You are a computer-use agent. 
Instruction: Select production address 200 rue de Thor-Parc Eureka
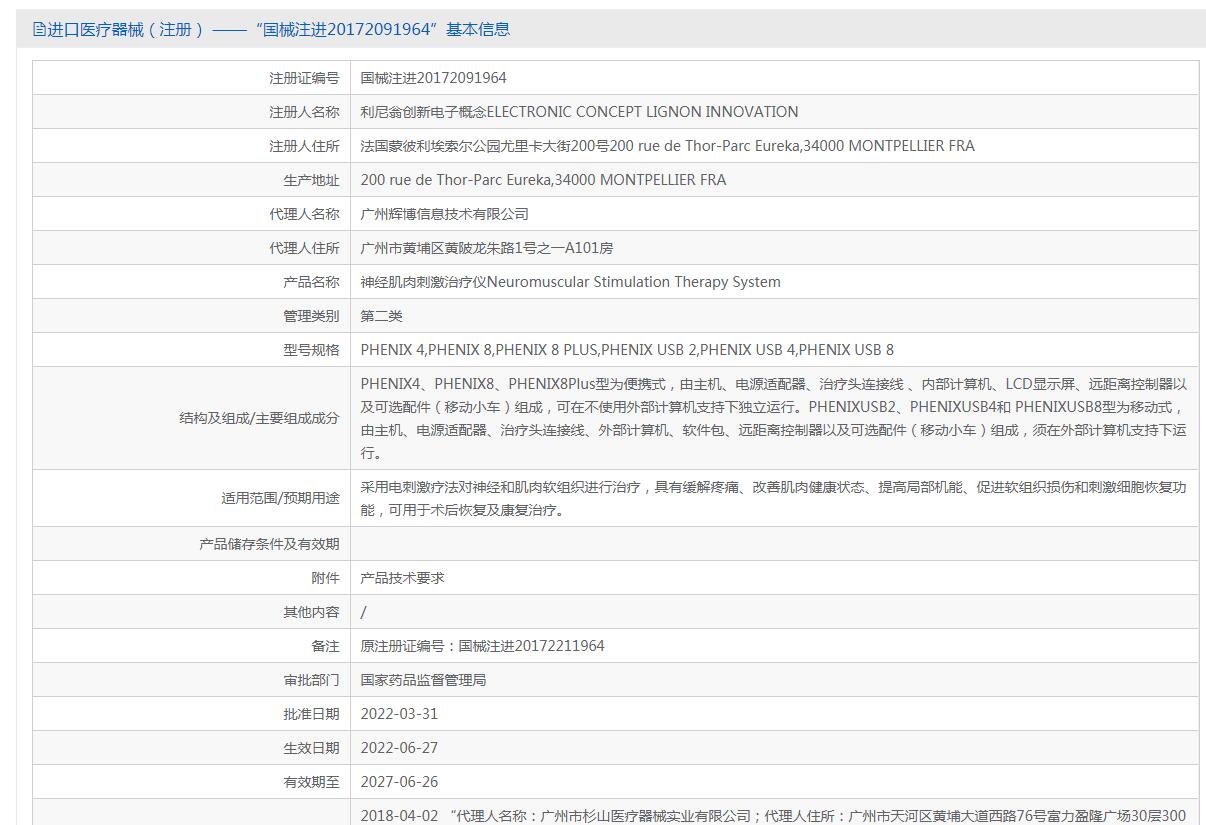pos(544,180)
